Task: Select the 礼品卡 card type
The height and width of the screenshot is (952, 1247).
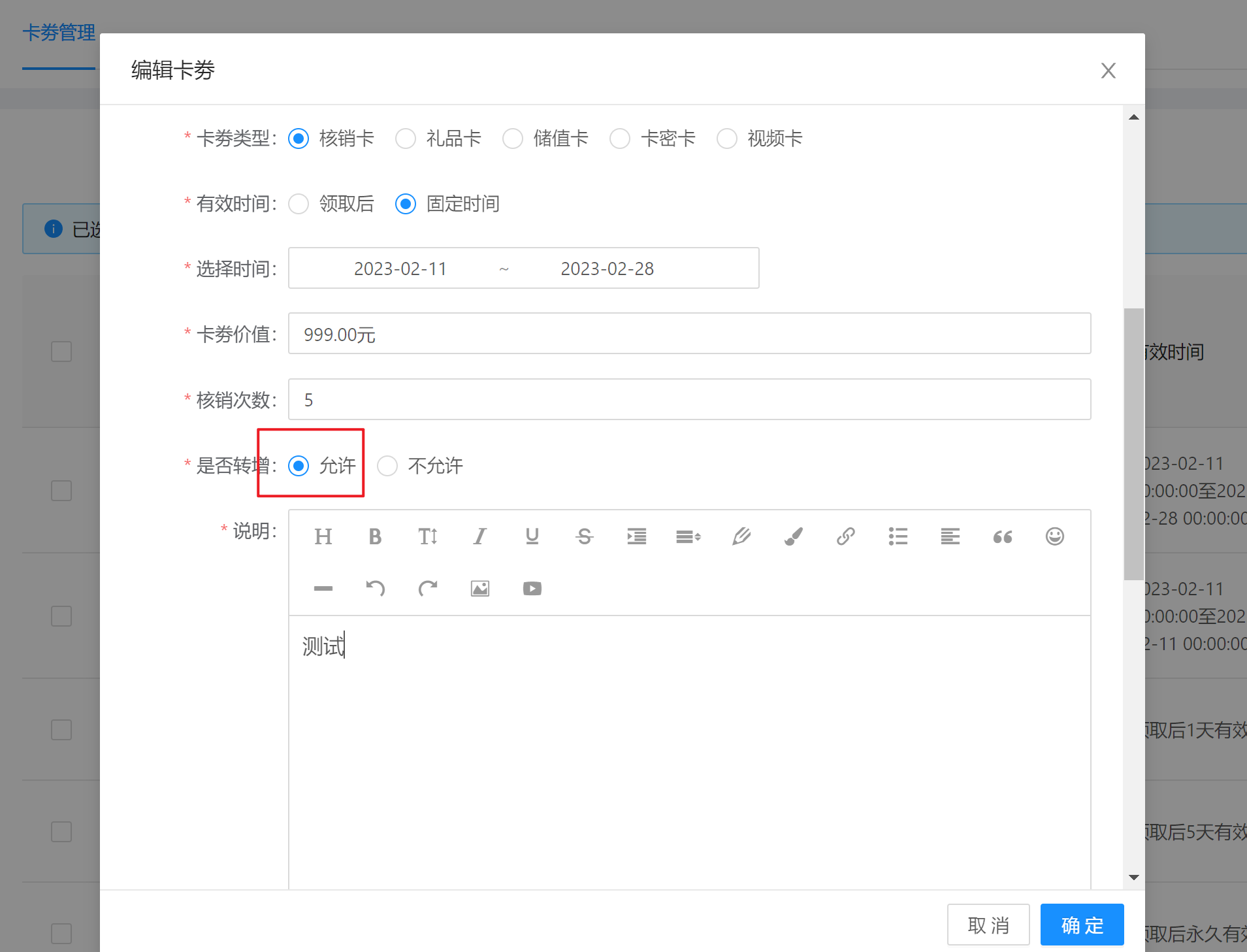Action: pos(406,139)
